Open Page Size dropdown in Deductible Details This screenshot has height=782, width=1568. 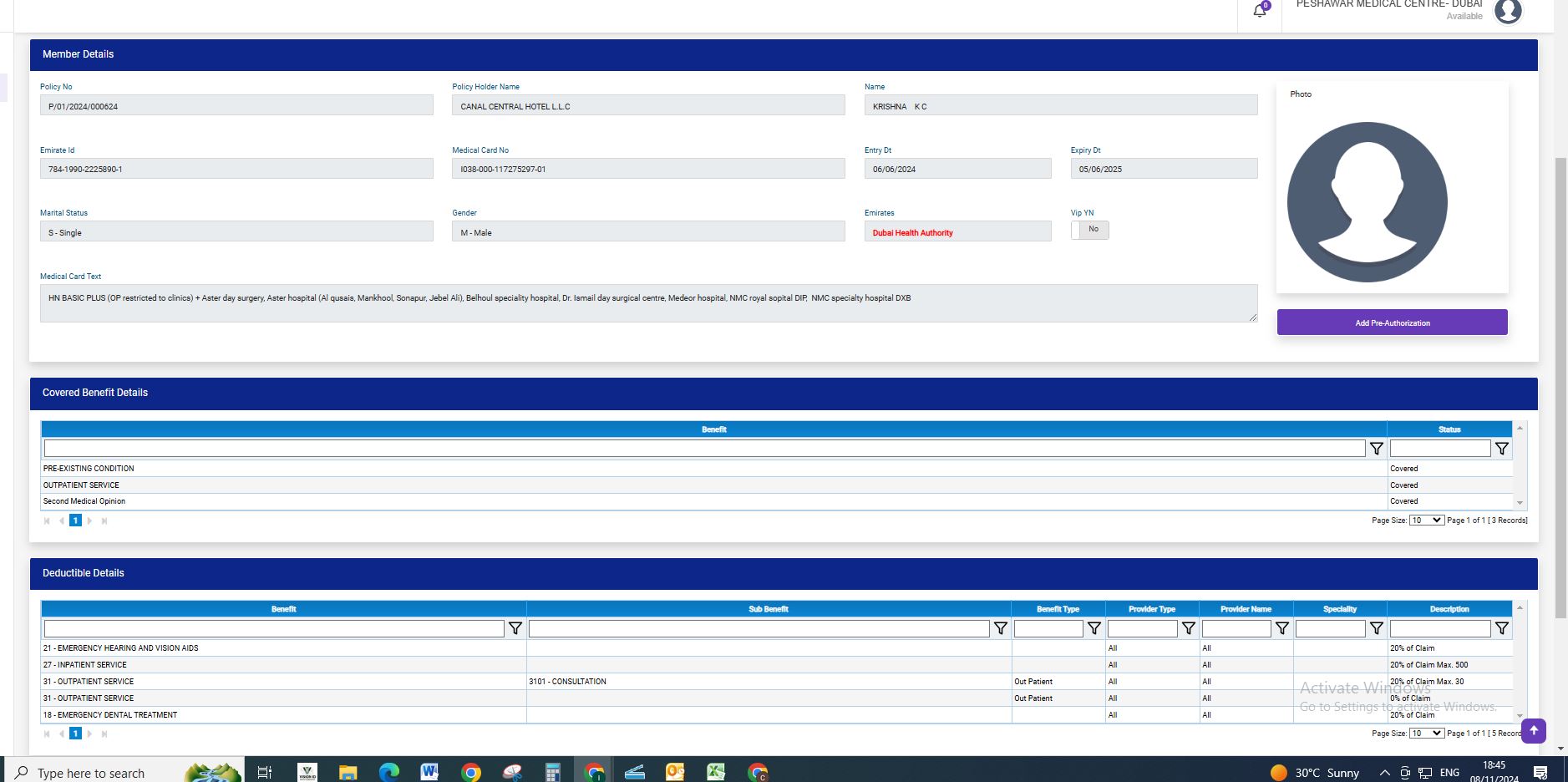(1426, 734)
